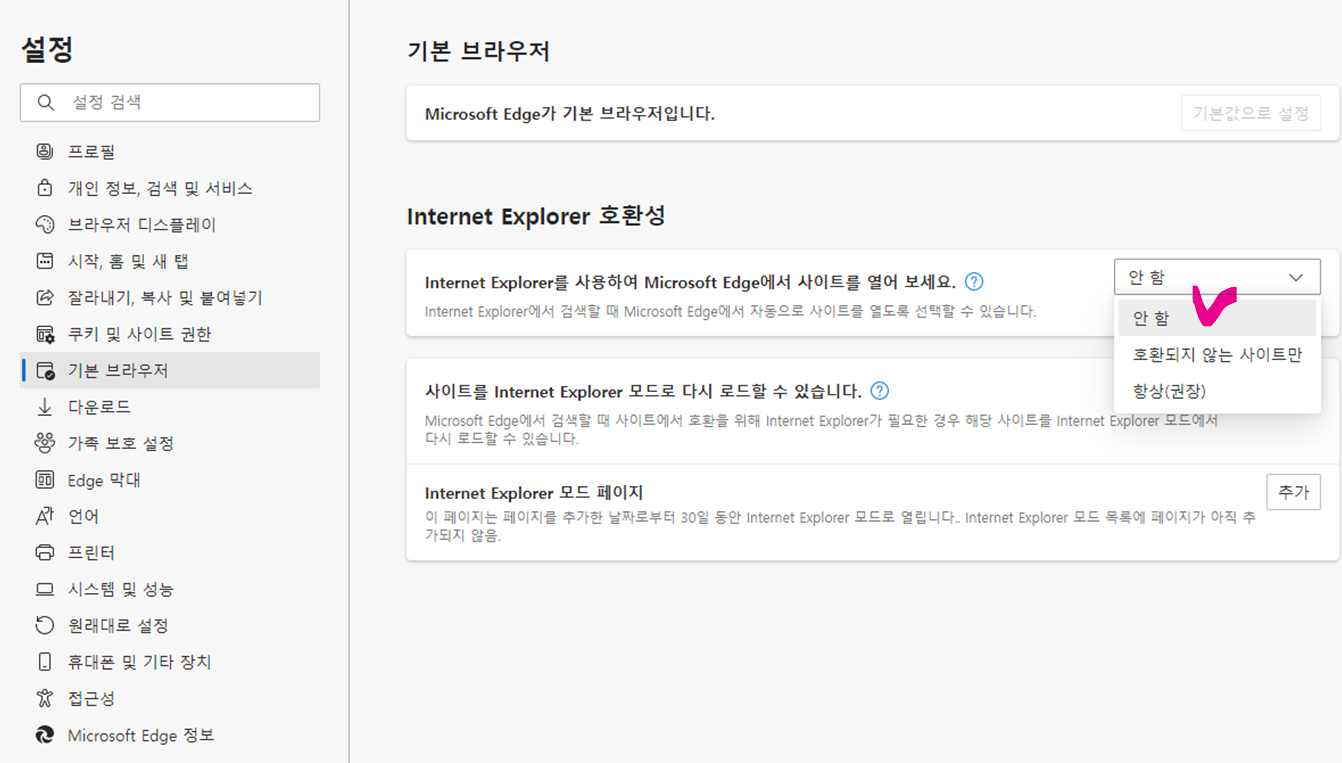The width and height of the screenshot is (1342, 763).
Task: Click the 프린터 printer icon
Action: [44, 553]
